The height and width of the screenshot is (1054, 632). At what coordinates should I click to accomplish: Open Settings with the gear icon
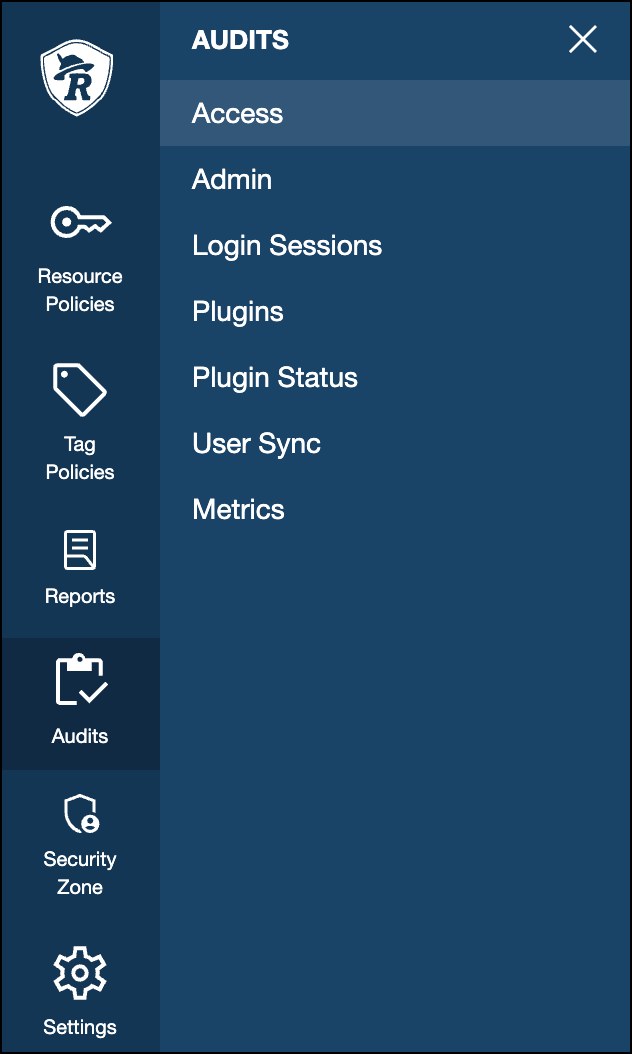point(80,972)
